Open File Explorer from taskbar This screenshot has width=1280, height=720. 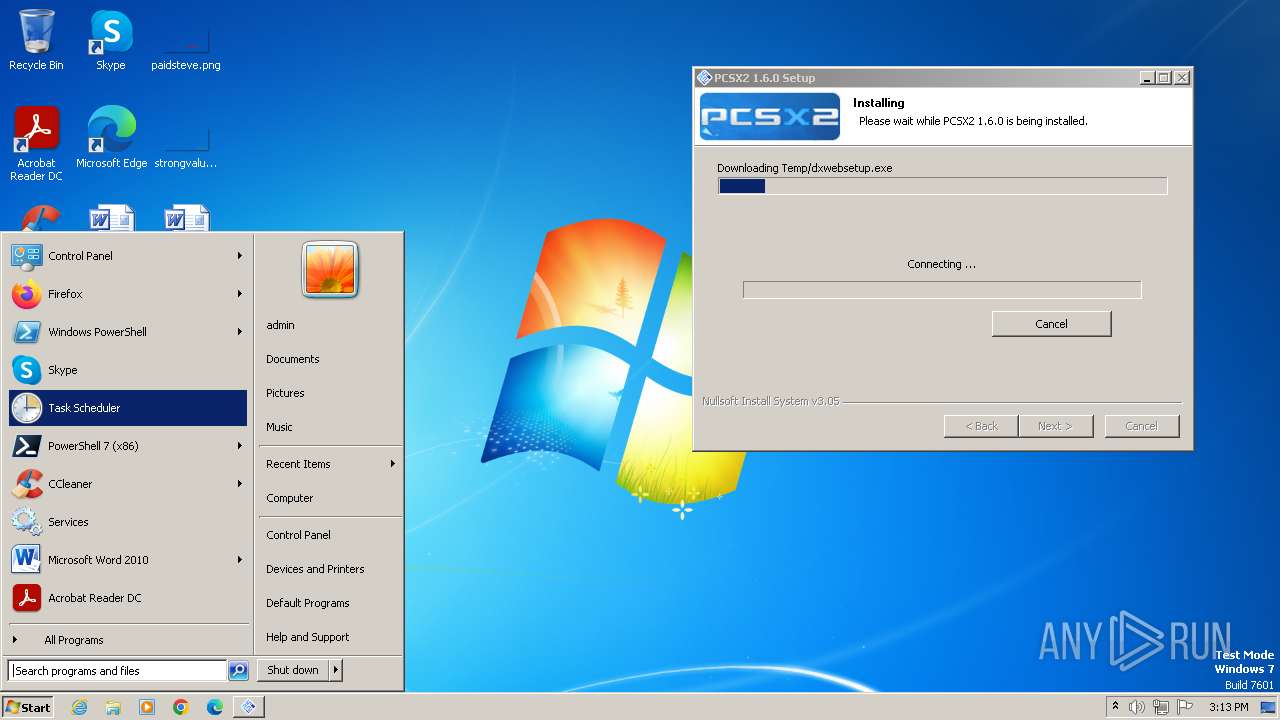click(x=113, y=707)
